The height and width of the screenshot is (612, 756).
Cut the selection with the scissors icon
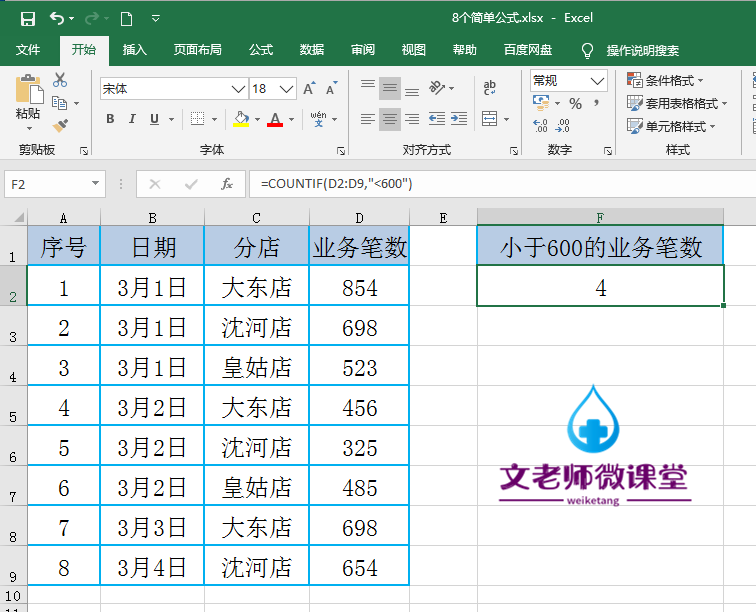pyautogui.click(x=60, y=80)
